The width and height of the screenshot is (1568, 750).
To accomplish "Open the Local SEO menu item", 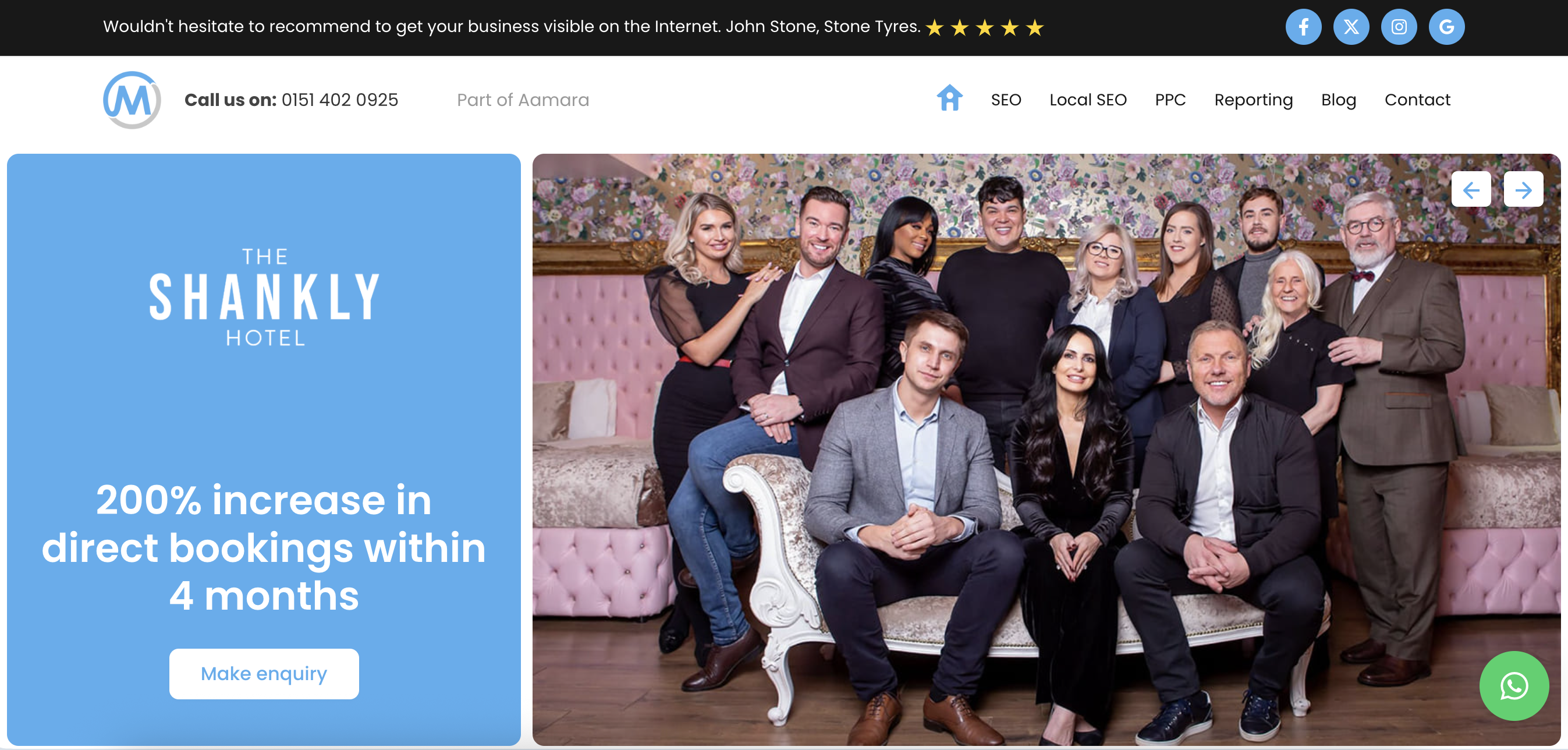I will coord(1088,100).
